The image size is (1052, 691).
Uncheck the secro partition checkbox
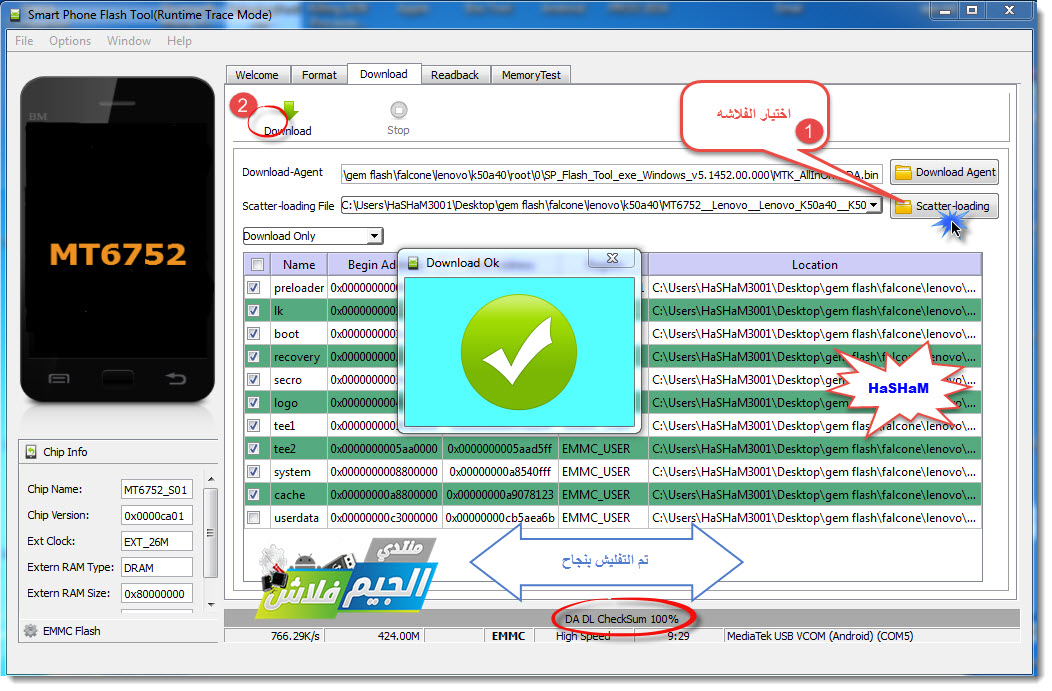click(x=254, y=380)
